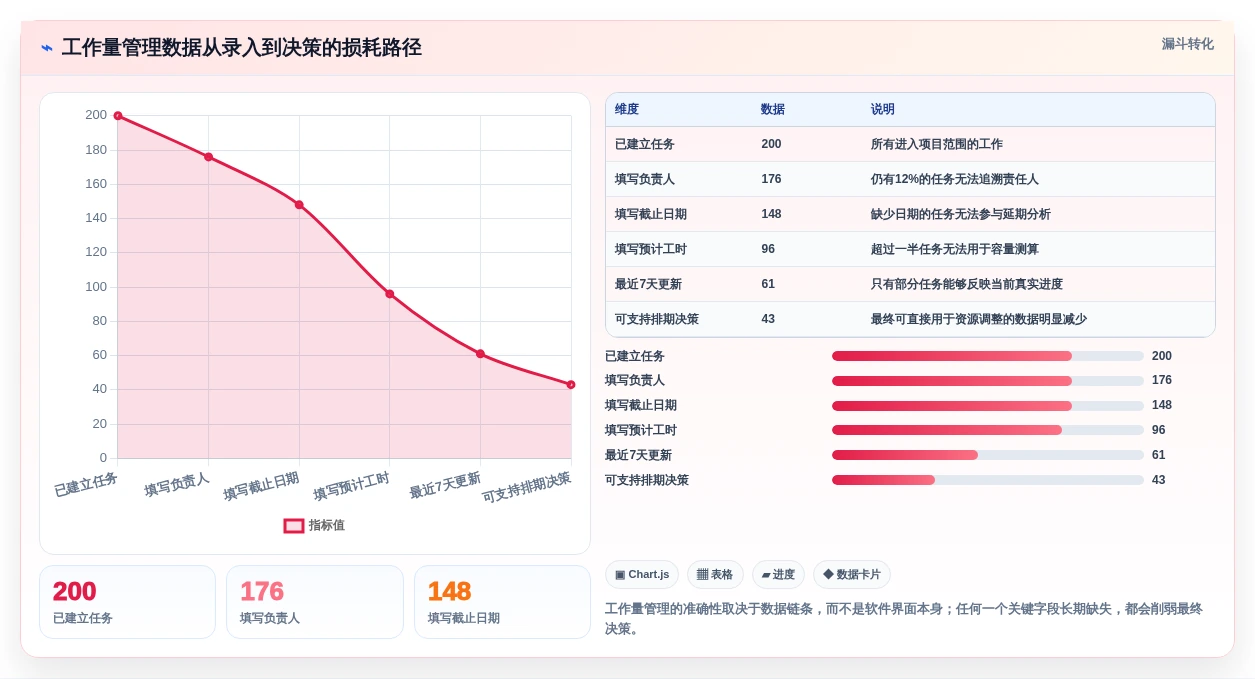
Task: Click table value 200
Action: [x=771, y=144]
